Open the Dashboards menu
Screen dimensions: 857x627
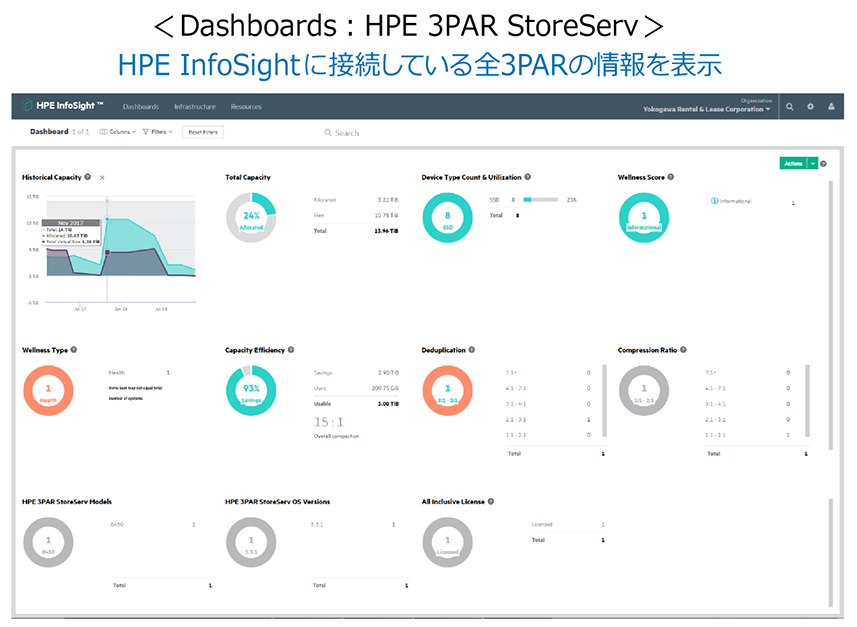[x=141, y=107]
